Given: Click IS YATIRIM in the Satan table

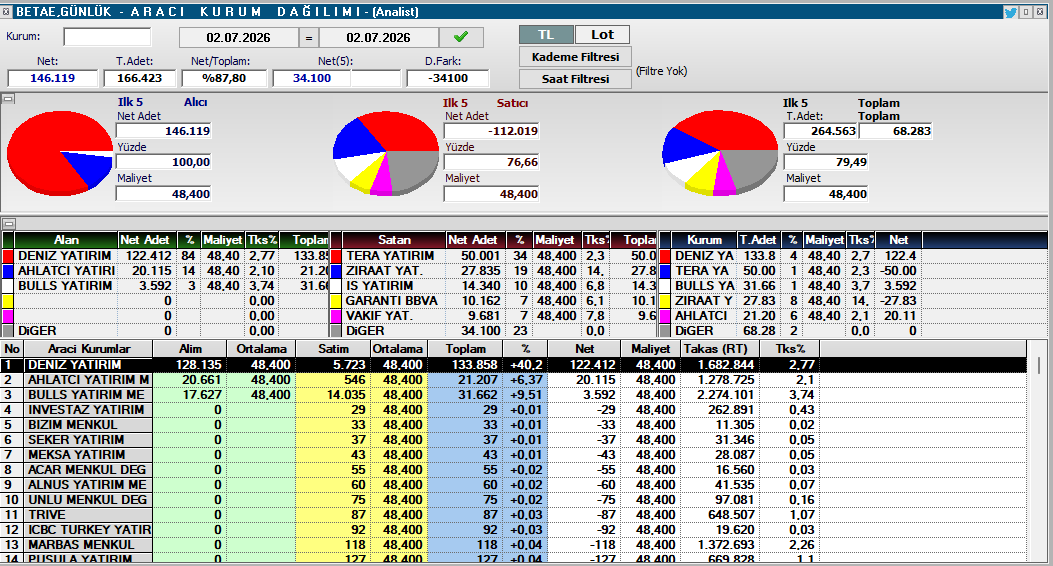Looking at the screenshot, I should click(379, 285).
